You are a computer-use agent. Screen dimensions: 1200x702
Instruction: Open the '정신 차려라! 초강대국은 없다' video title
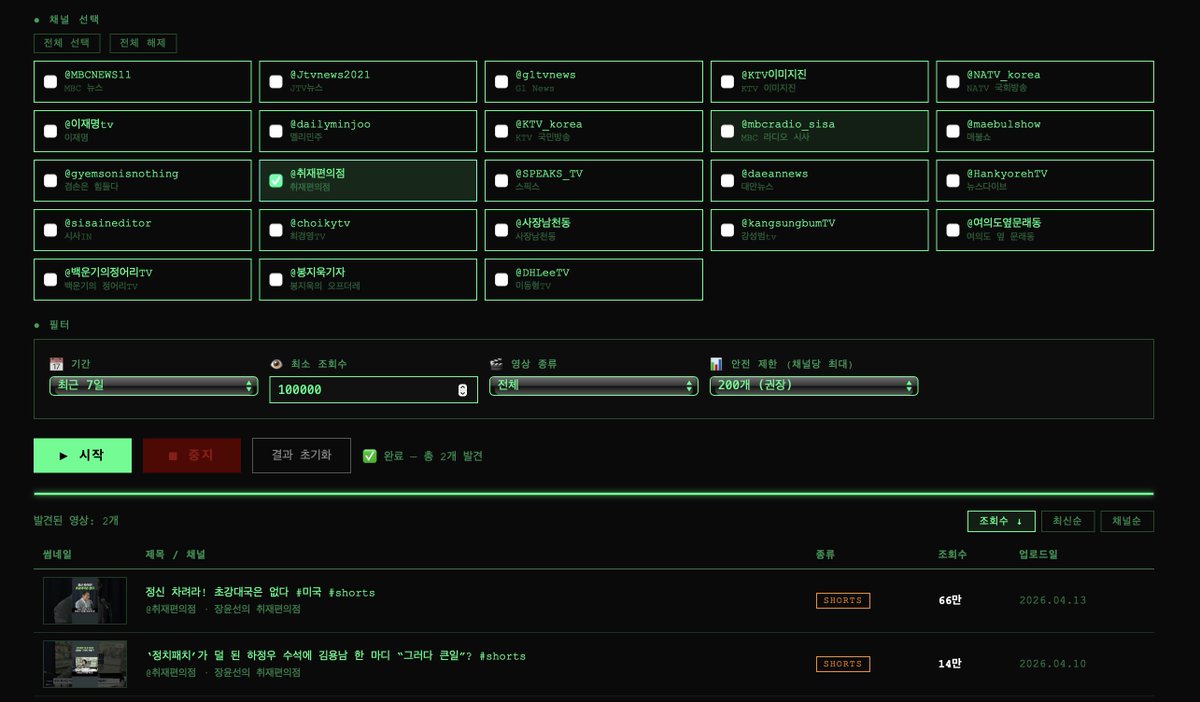(x=260, y=593)
